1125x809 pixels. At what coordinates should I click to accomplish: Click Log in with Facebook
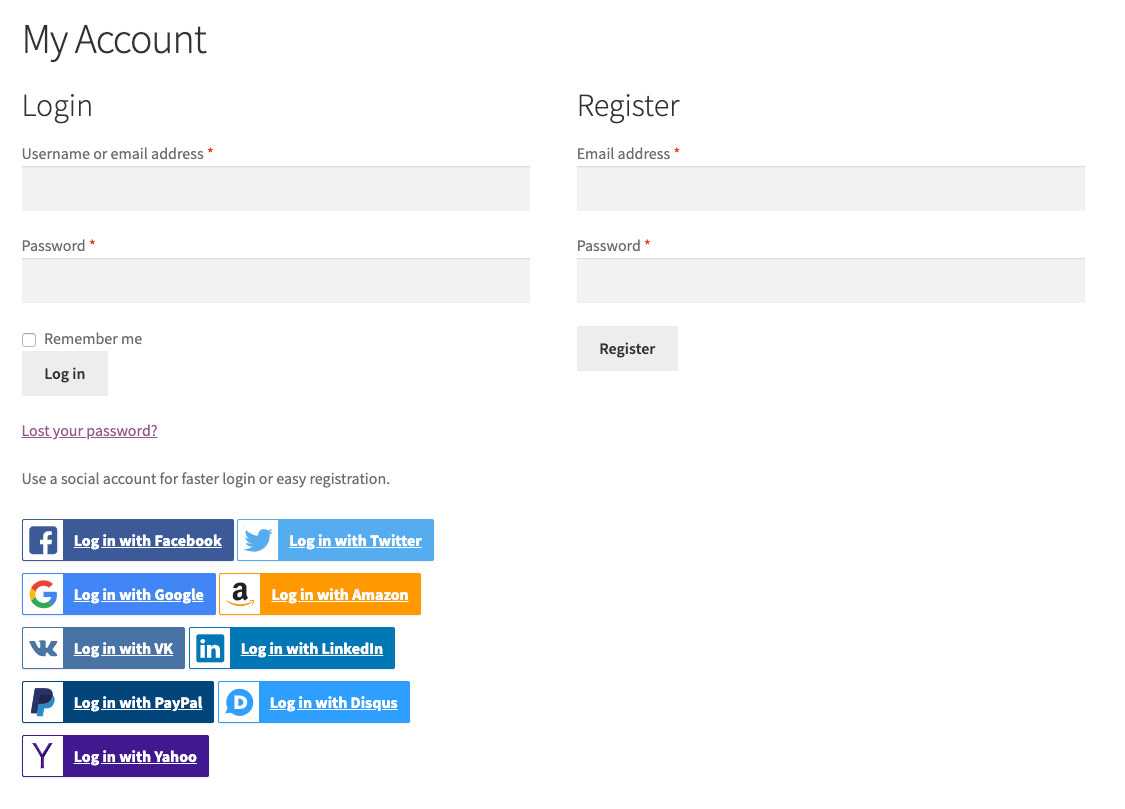pyautogui.click(x=147, y=540)
